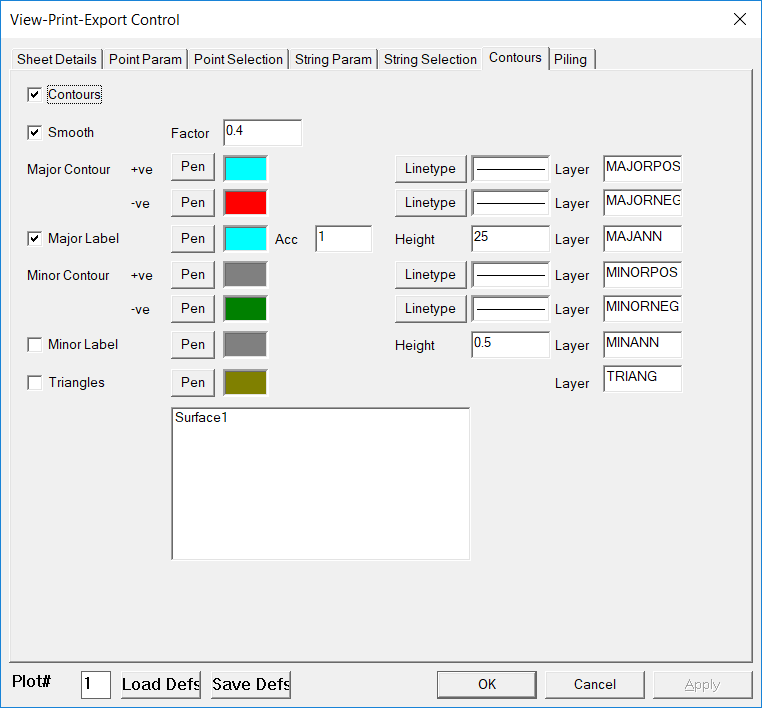Enable the Minor Label checkbox
This screenshot has width=762, height=708.
click(35, 345)
